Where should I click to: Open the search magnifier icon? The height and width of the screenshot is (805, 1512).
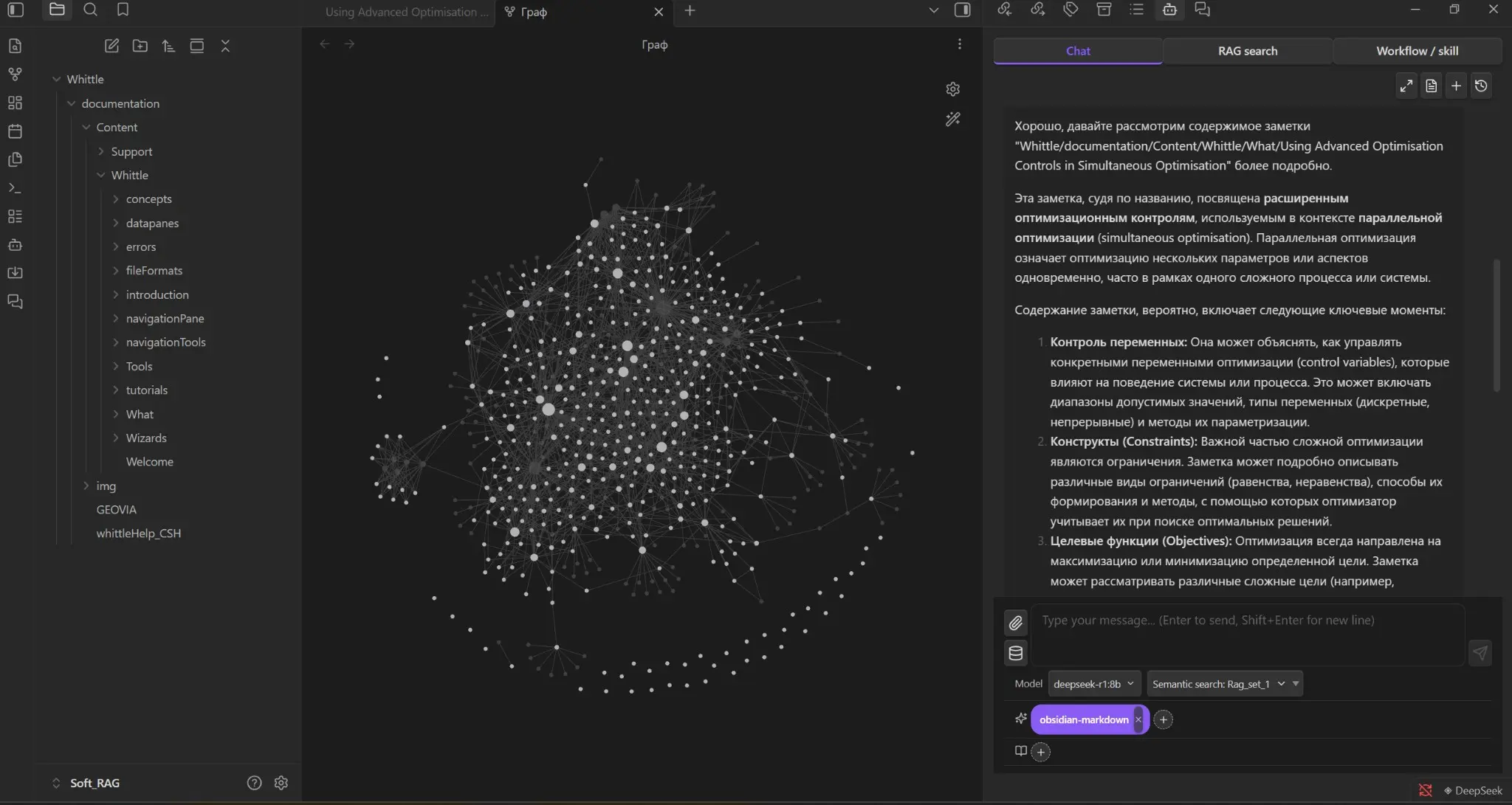pos(90,10)
